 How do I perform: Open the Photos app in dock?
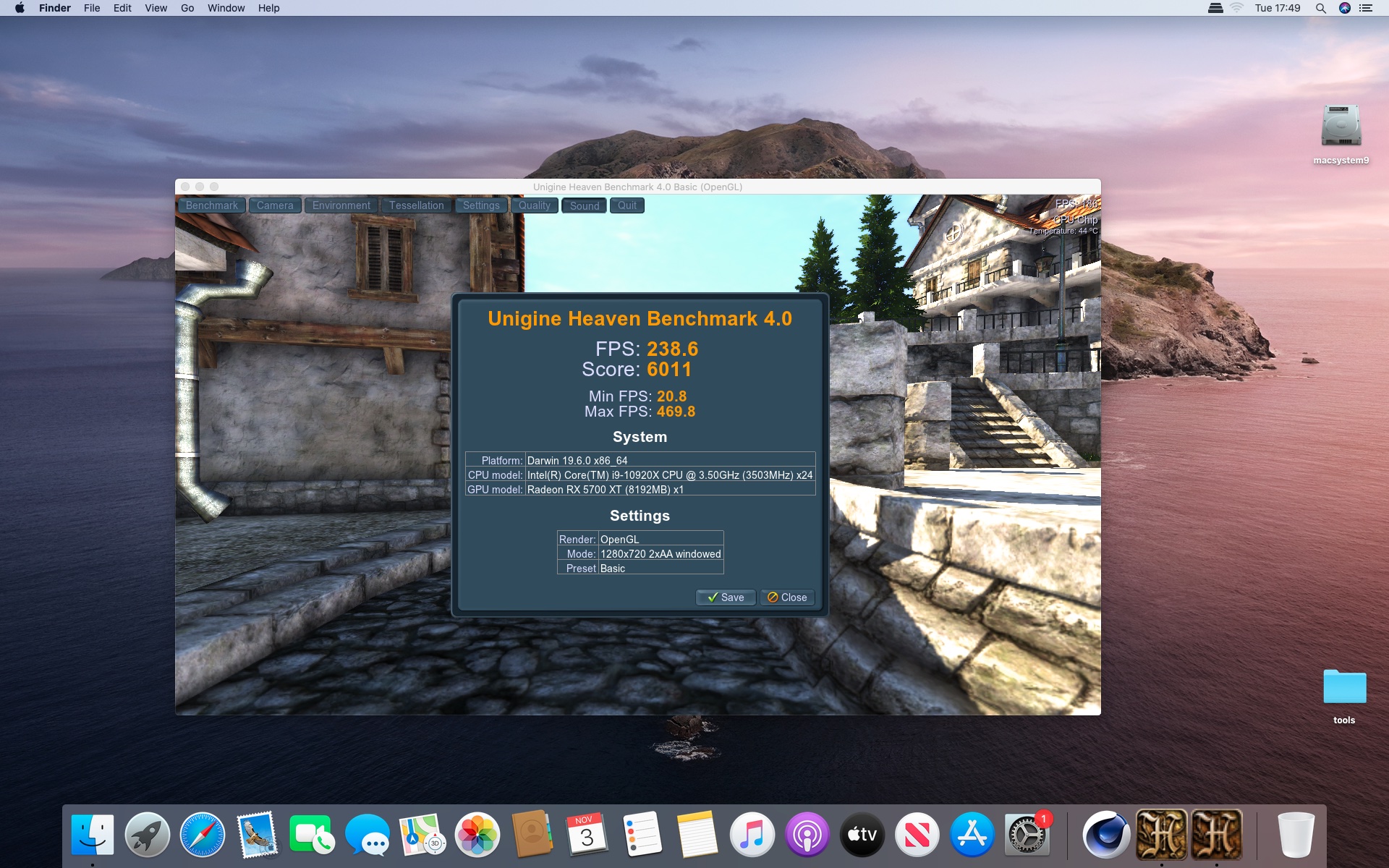[477, 835]
